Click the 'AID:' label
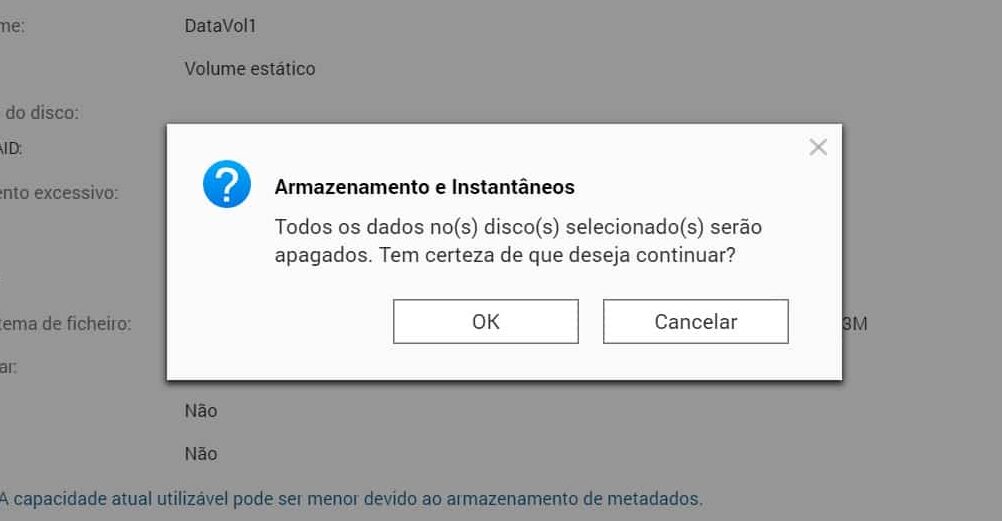Image resolution: width=1002 pixels, height=521 pixels. pos(11,149)
